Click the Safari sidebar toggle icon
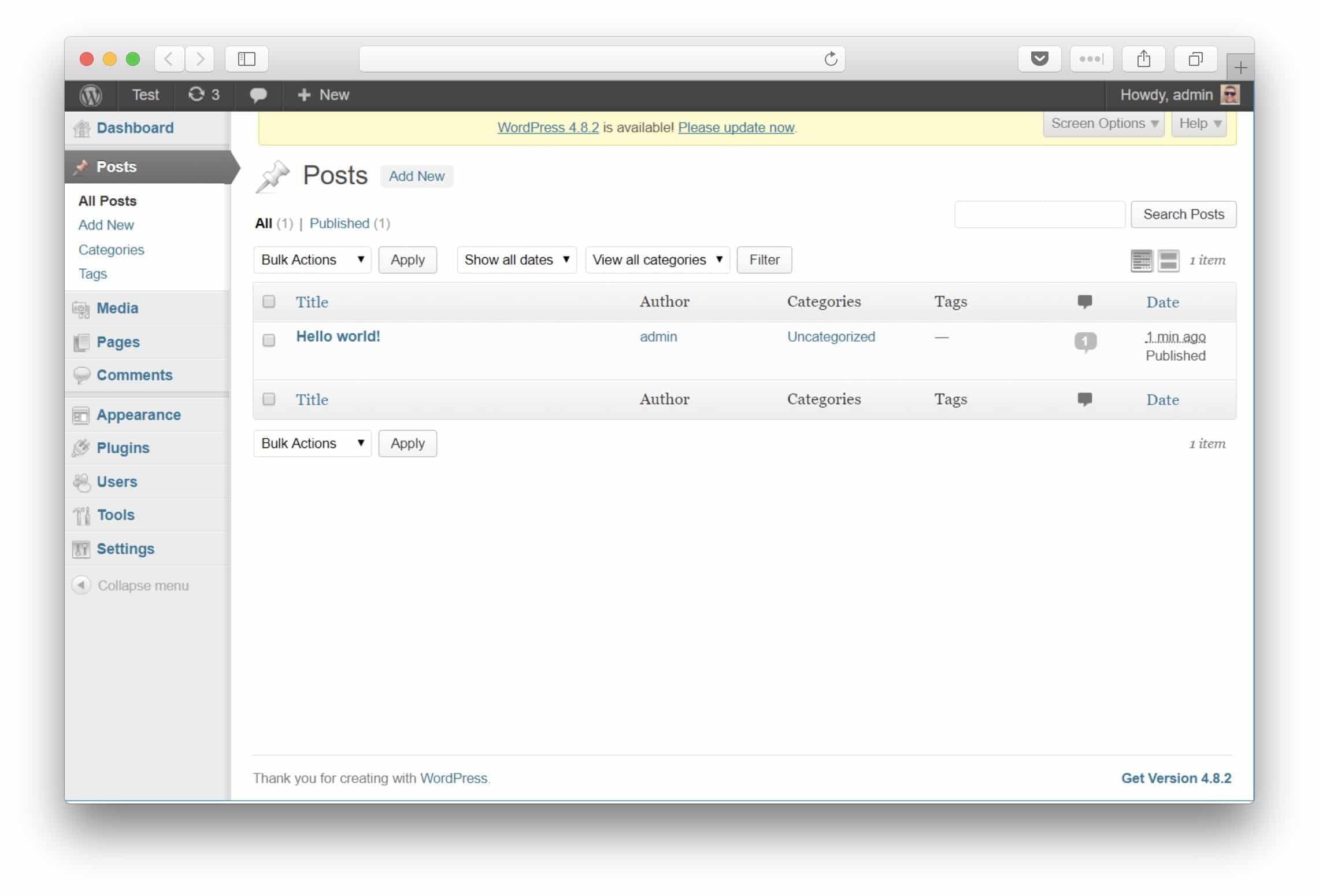Screen dimensions: 1319x896 pos(247,59)
